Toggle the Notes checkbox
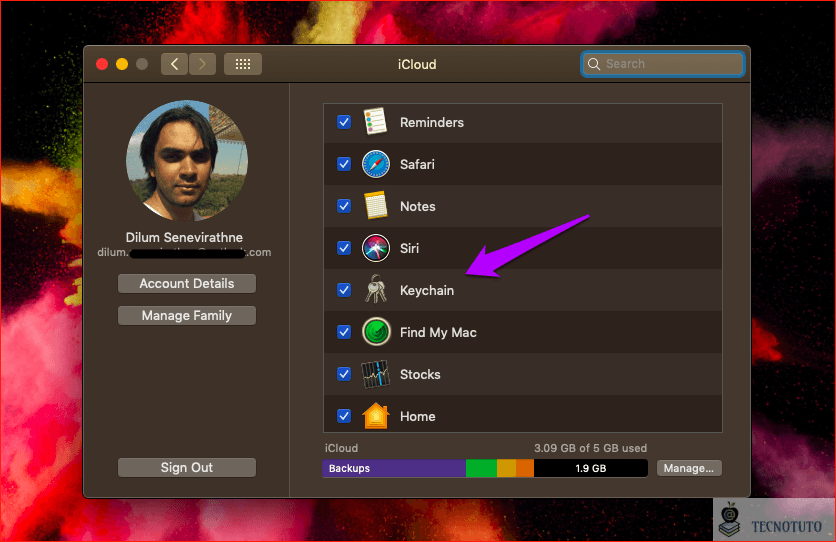 pos(344,206)
